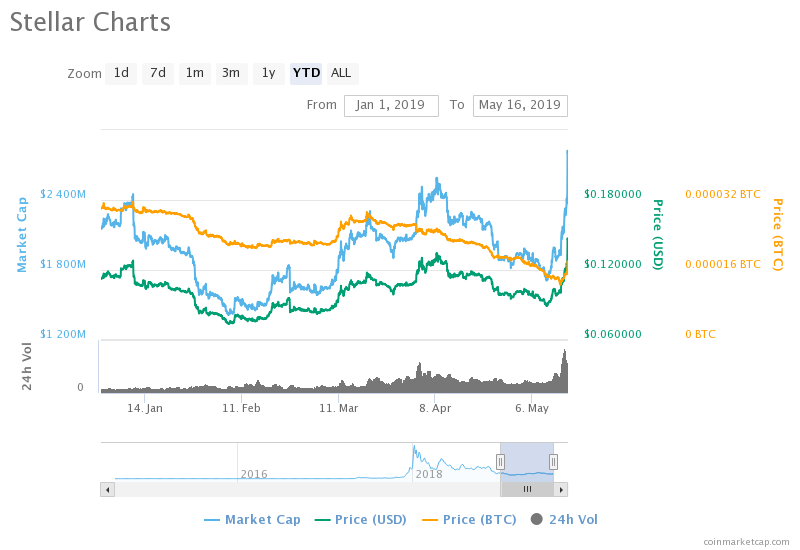Select the 7d zoom range

click(158, 73)
